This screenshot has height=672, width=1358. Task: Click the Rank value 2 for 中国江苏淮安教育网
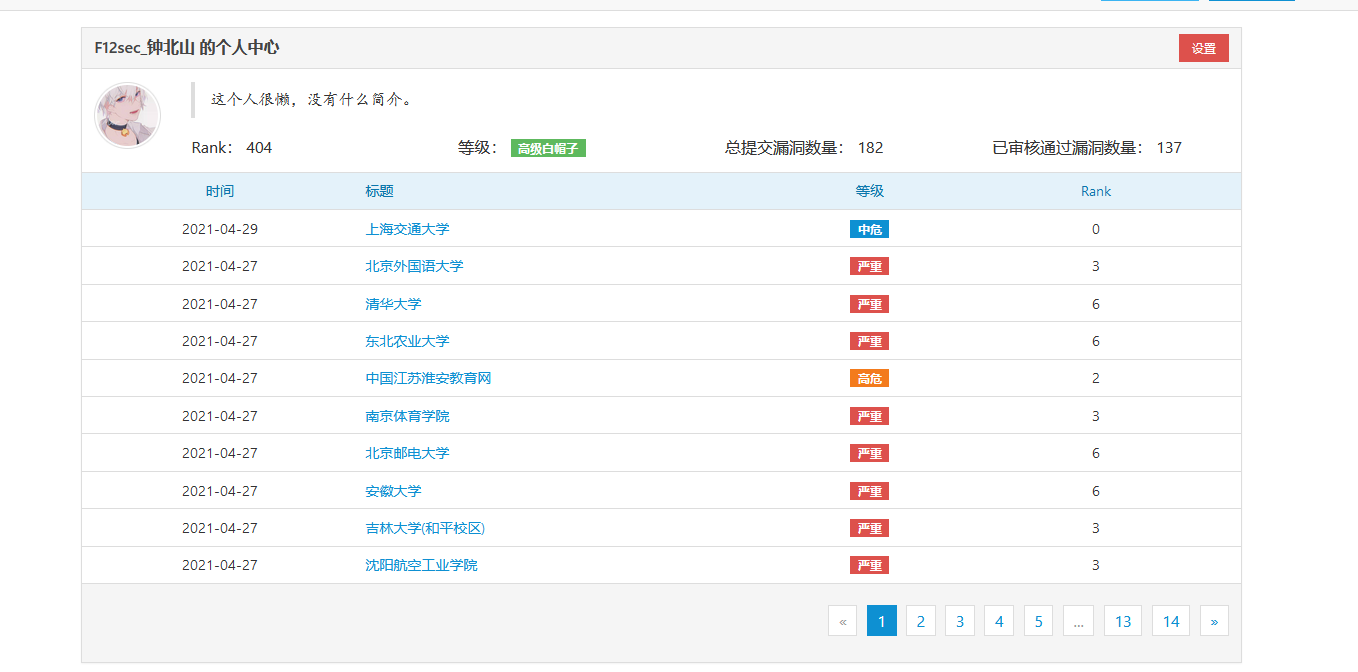click(x=1096, y=378)
